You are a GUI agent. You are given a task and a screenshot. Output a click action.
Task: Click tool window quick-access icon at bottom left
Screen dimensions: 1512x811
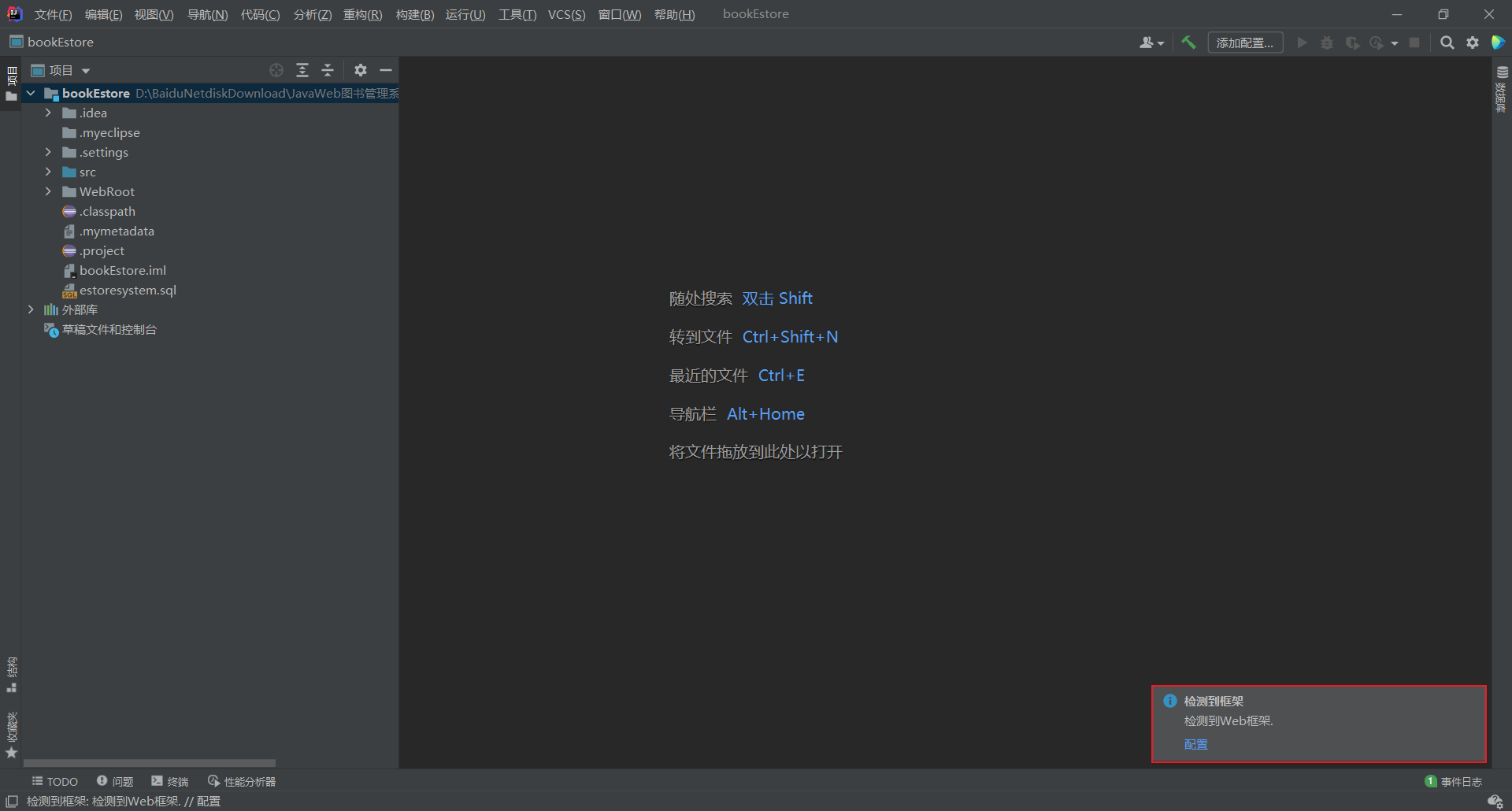(x=11, y=801)
